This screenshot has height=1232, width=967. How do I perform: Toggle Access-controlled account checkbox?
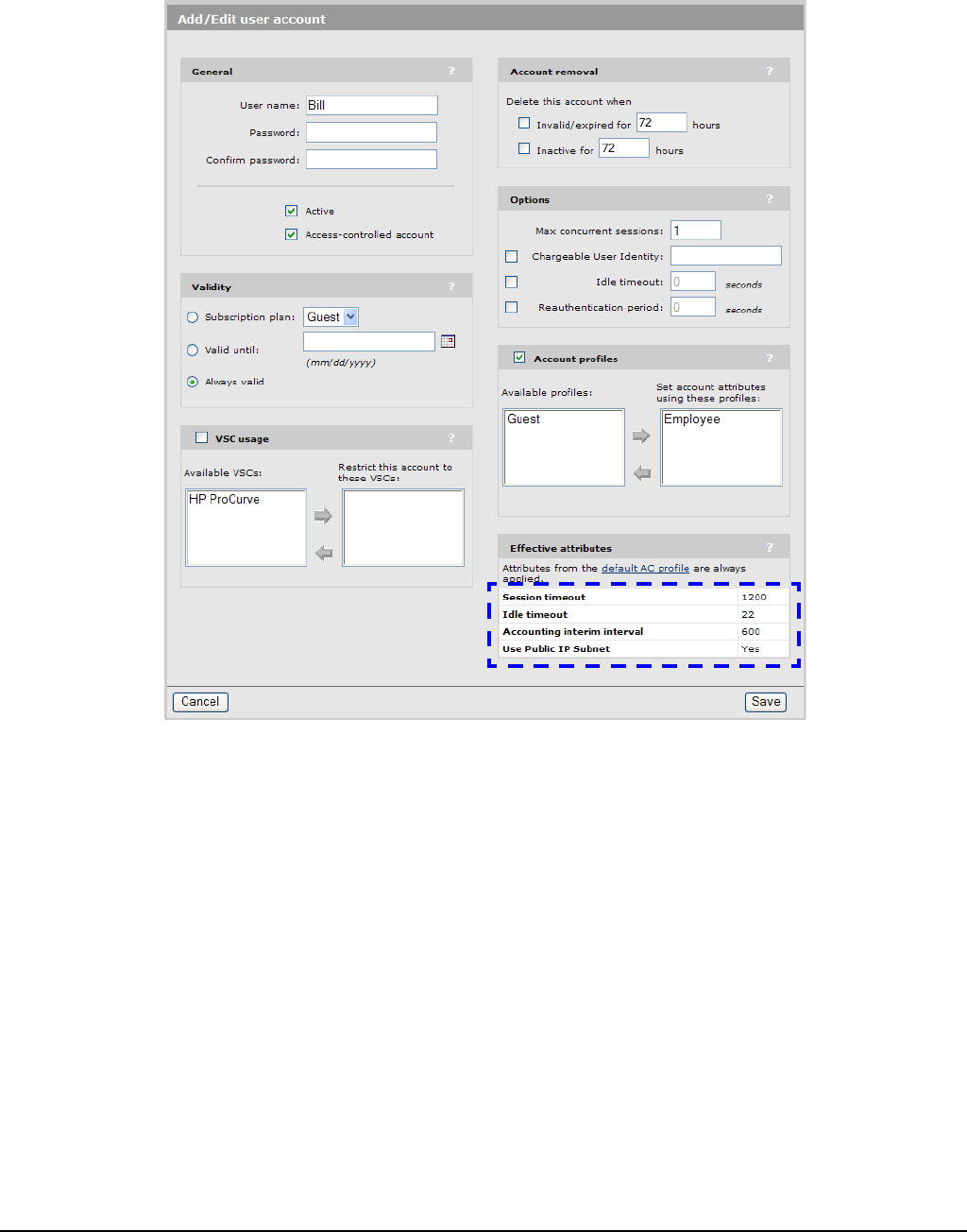(291, 234)
